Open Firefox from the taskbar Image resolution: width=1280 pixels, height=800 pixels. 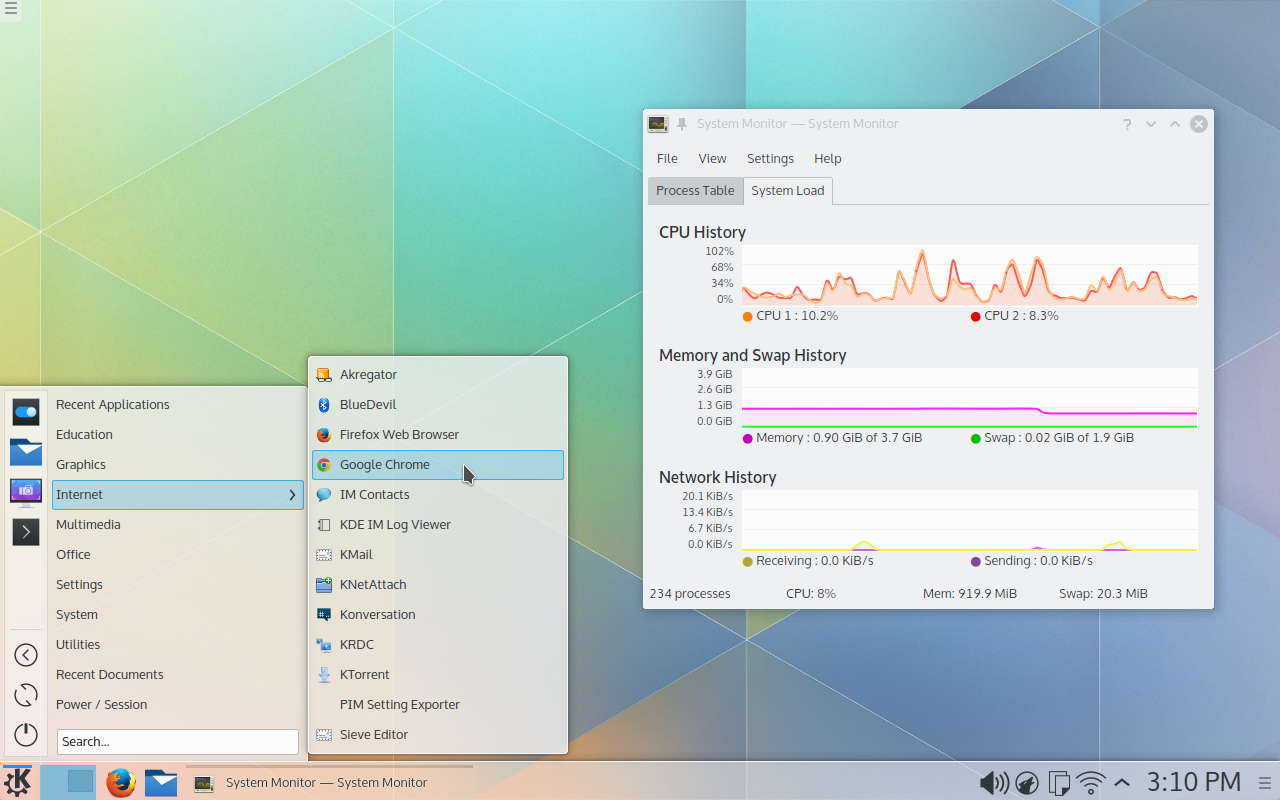(121, 783)
